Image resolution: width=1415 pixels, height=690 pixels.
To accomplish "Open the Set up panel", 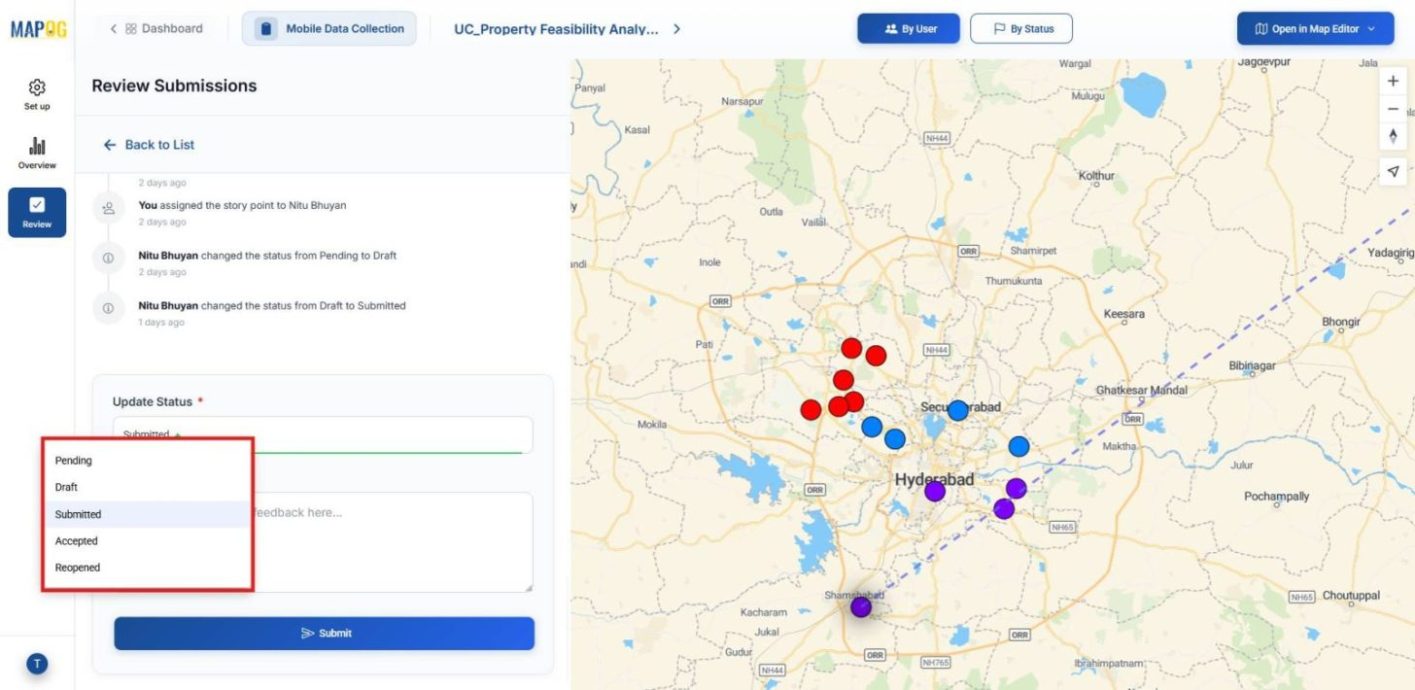I will [36, 92].
